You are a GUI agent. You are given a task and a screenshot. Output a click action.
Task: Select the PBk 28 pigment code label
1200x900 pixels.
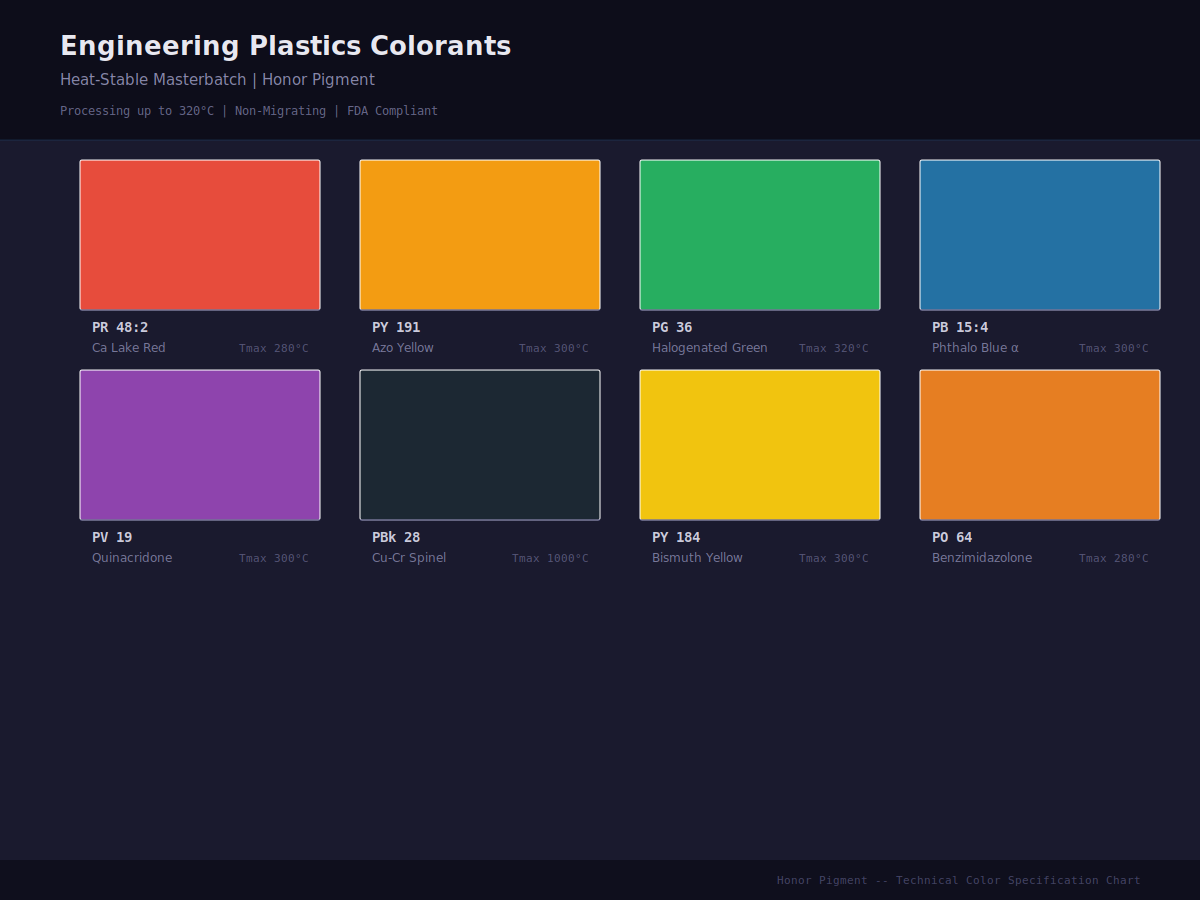[x=395, y=536]
